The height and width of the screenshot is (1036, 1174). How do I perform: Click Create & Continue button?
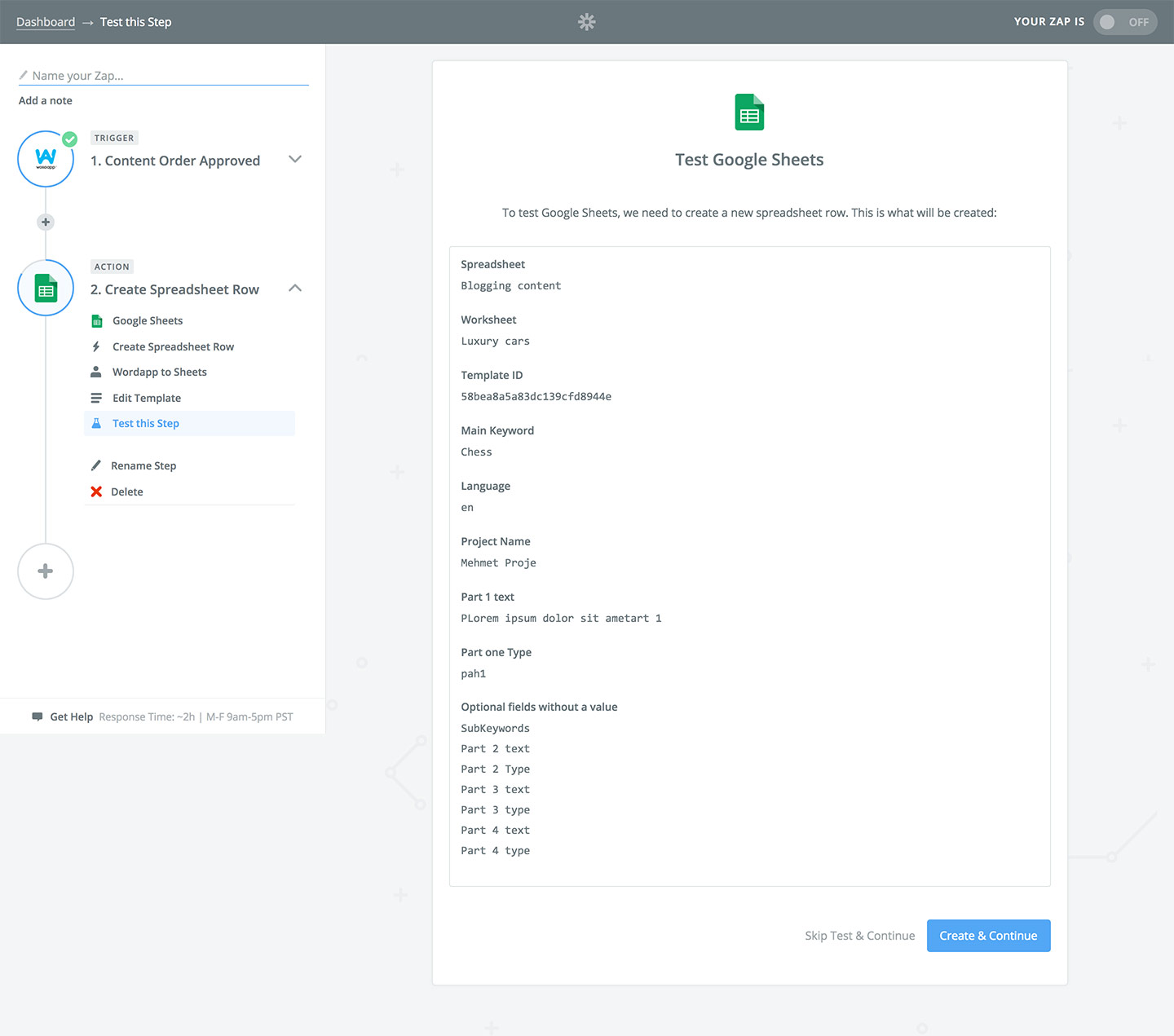coord(988,936)
